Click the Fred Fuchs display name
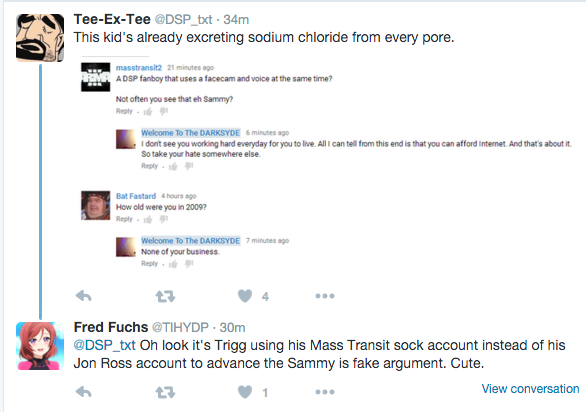This screenshot has height=412, width=586. tap(111, 327)
